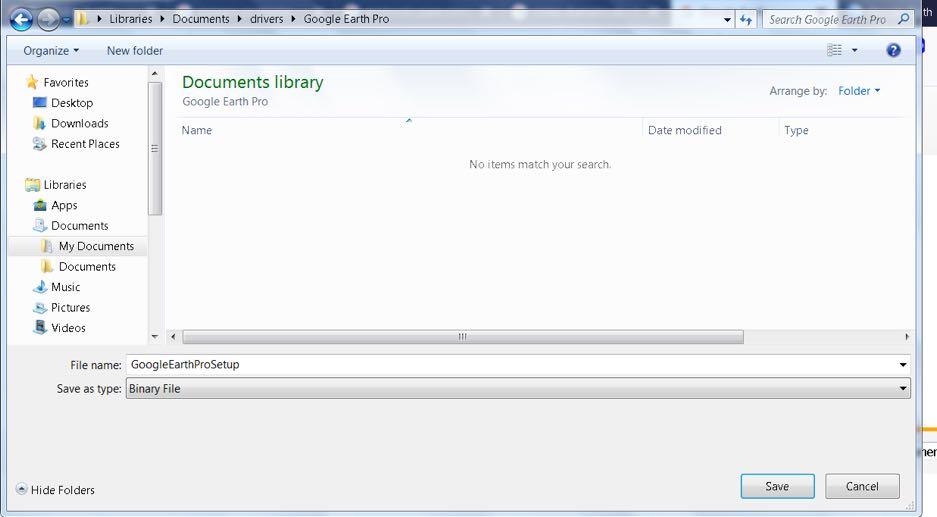Image resolution: width=937 pixels, height=517 pixels.
Task: Select the Documents library node
Action: click(79, 225)
